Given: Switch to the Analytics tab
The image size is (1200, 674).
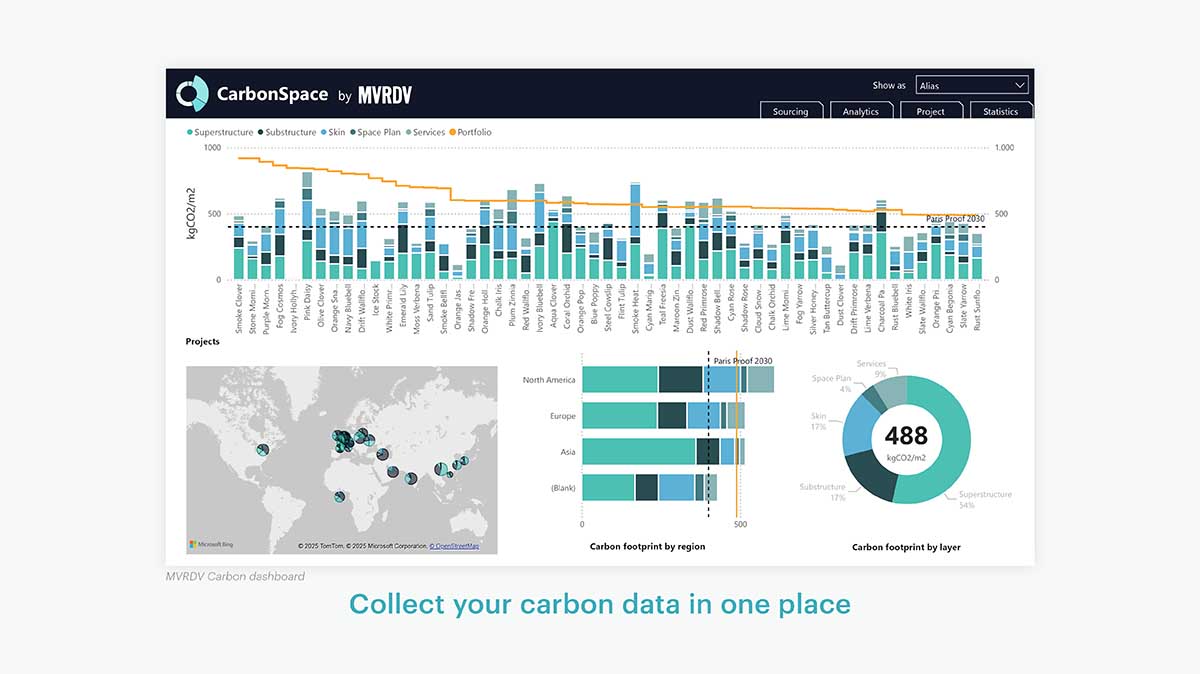Looking at the screenshot, I should 861,111.
